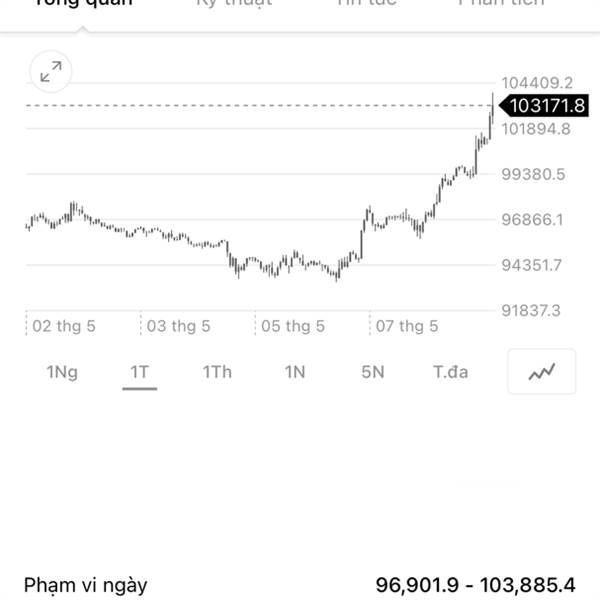Go to the Tin tức tab
This screenshot has width=600, height=600.
click(x=367, y=3)
